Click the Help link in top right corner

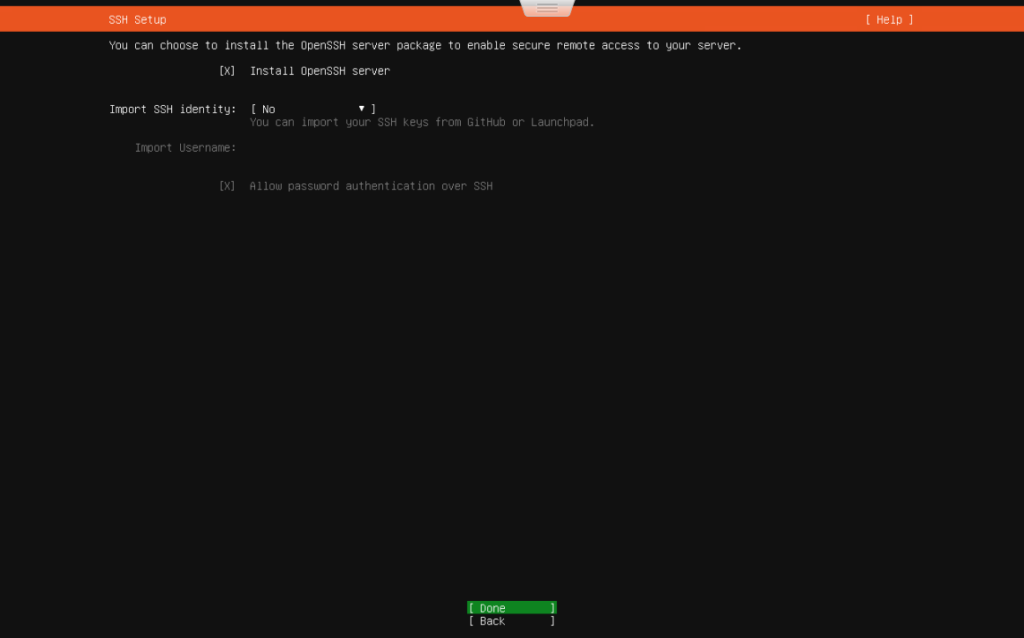(x=888, y=19)
